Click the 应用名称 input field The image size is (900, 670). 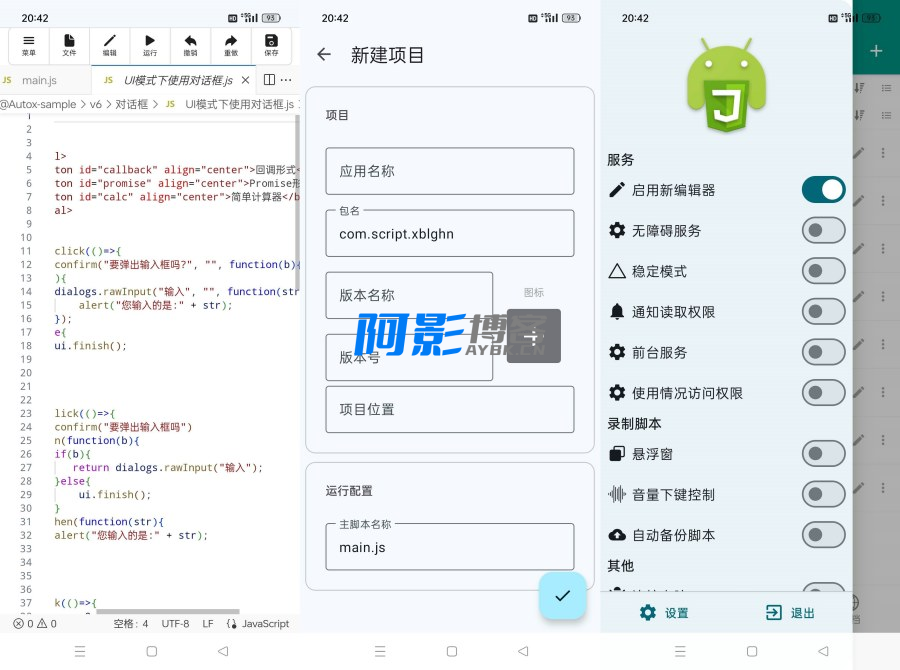(x=449, y=171)
